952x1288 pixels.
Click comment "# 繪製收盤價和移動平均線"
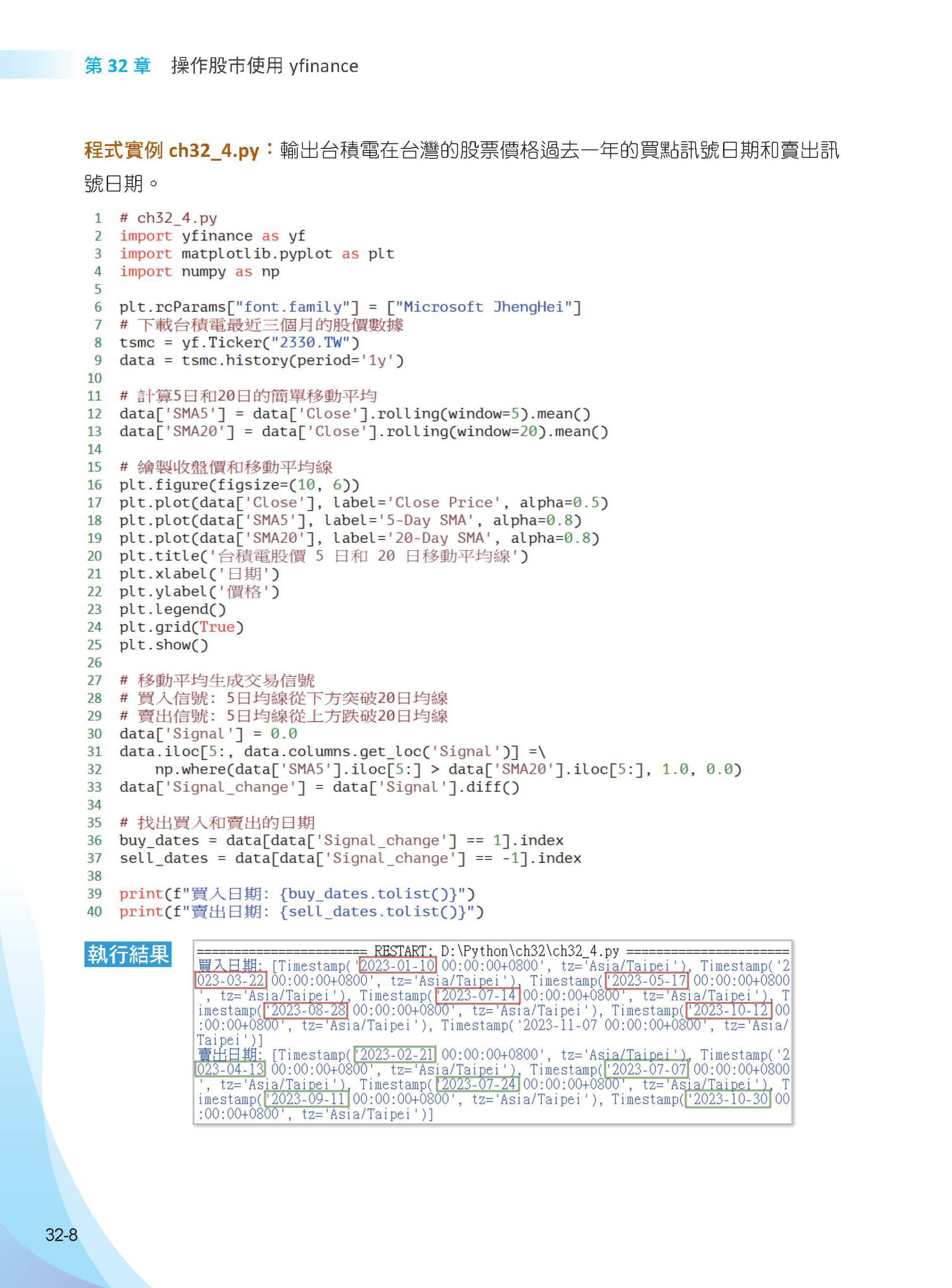click(226, 467)
